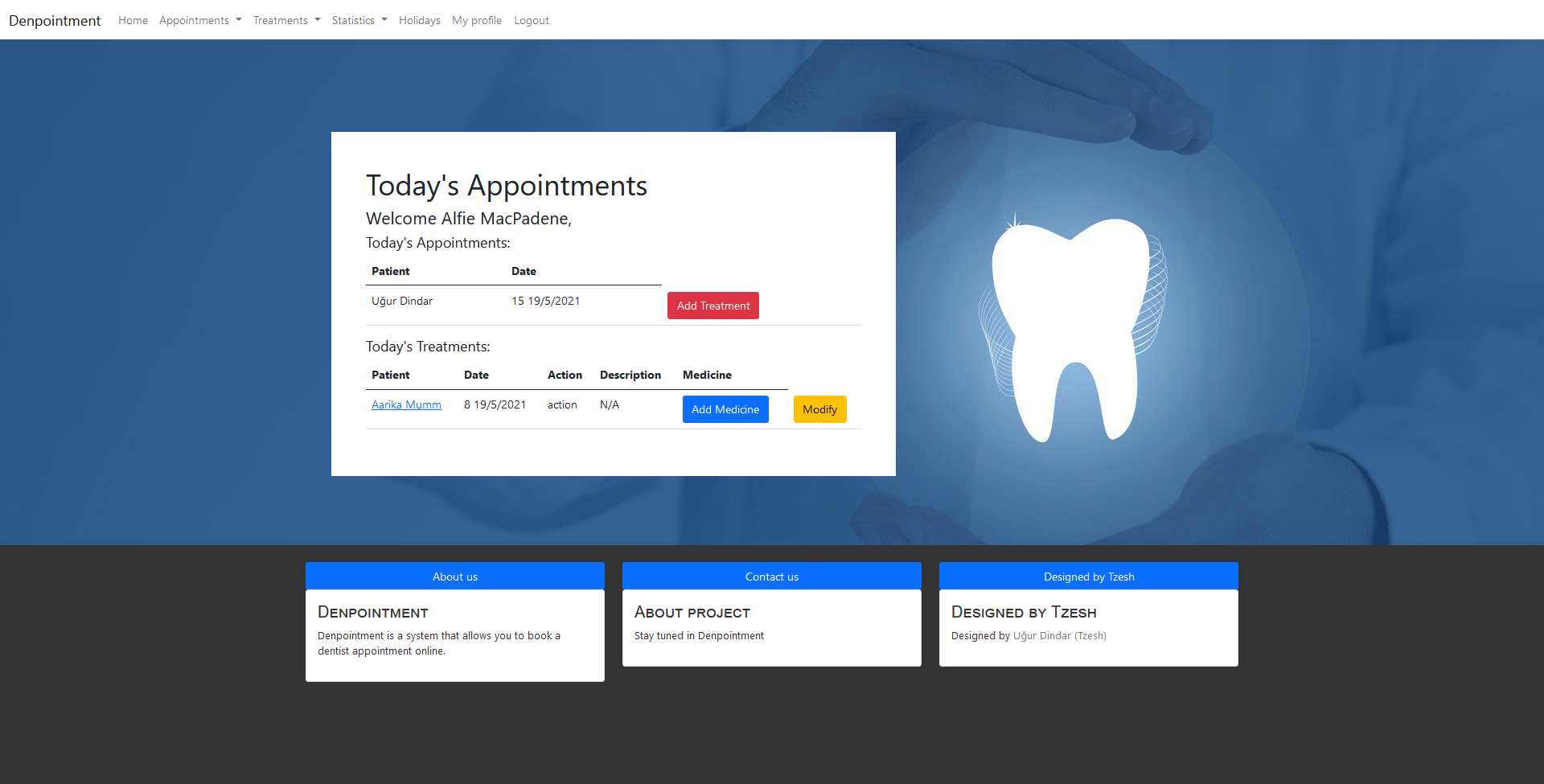
Task: Open My profile page
Action: [x=477, y=20]
